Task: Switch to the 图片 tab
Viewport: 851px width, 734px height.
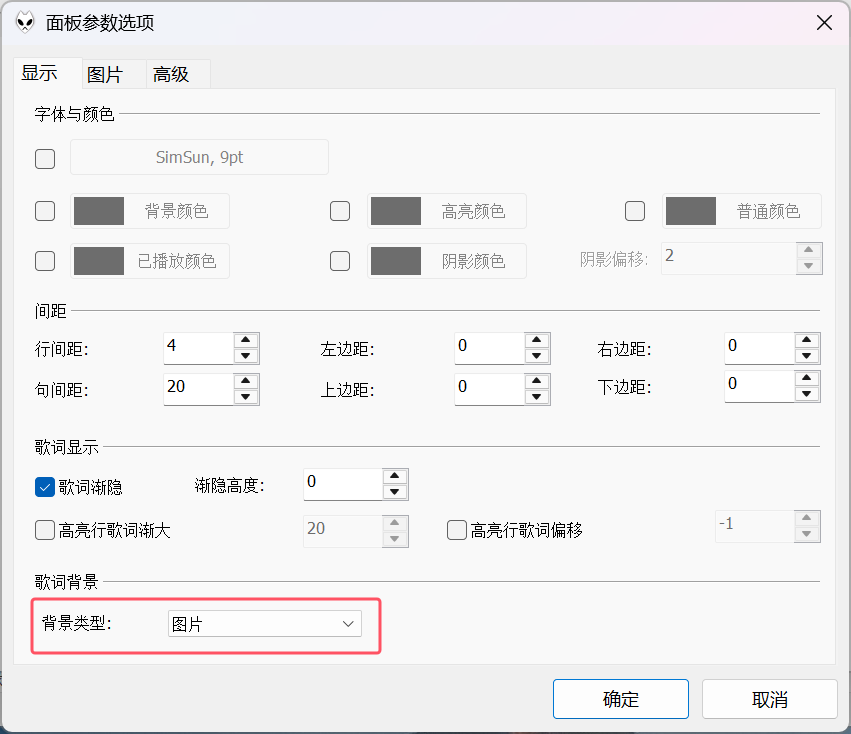Action: pyautogui.click(x=105, y=74)
